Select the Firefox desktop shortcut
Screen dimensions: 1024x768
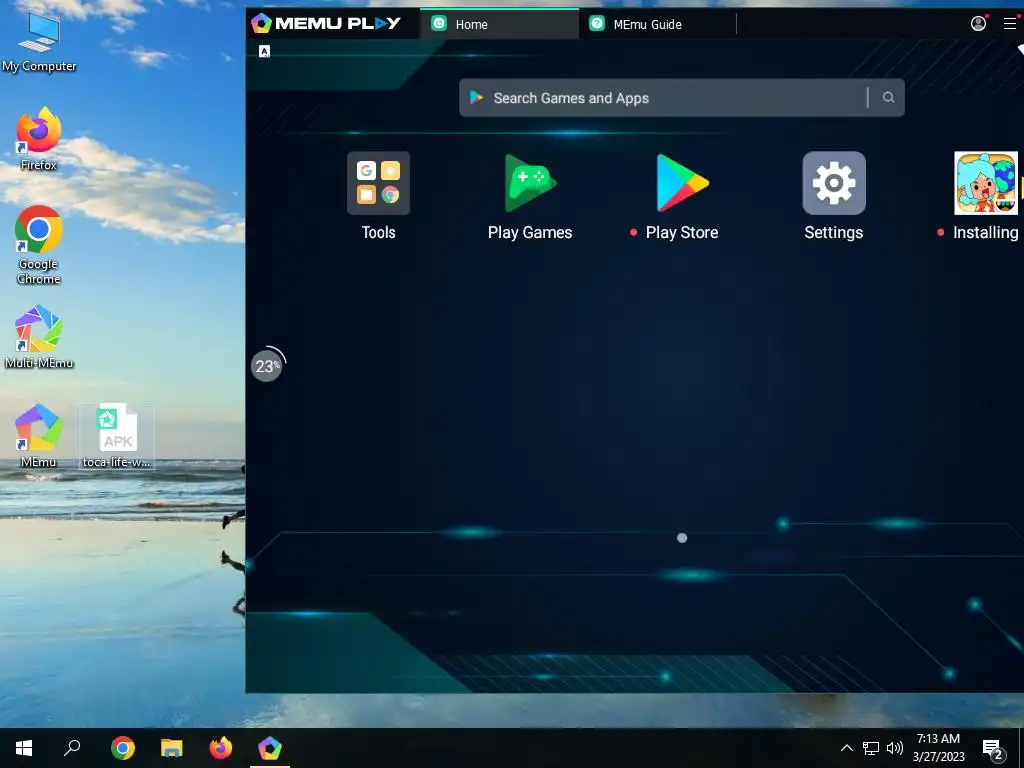[x=39, y=139]
